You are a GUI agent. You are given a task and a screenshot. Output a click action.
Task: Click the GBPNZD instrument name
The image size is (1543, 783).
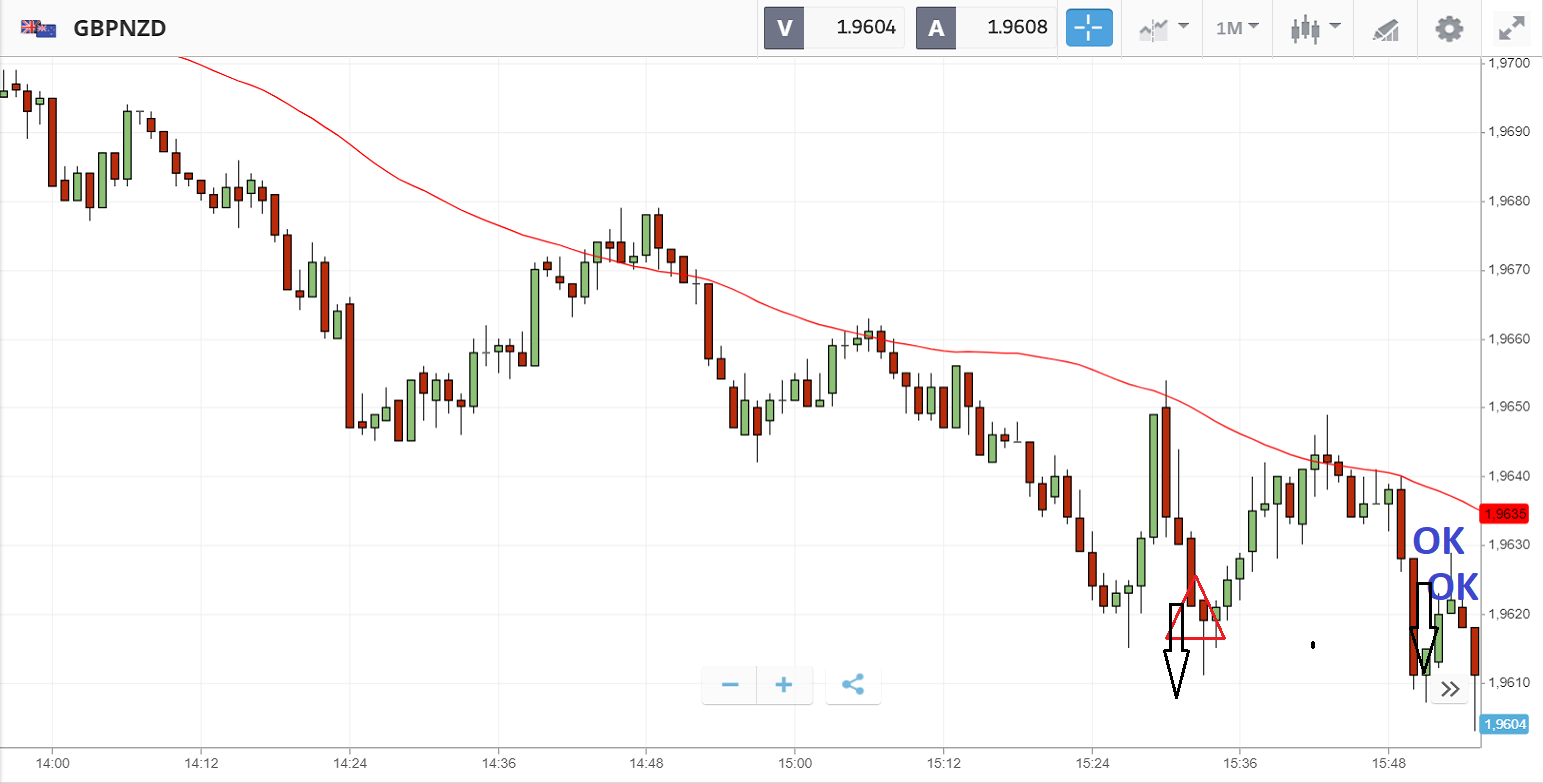120,28
